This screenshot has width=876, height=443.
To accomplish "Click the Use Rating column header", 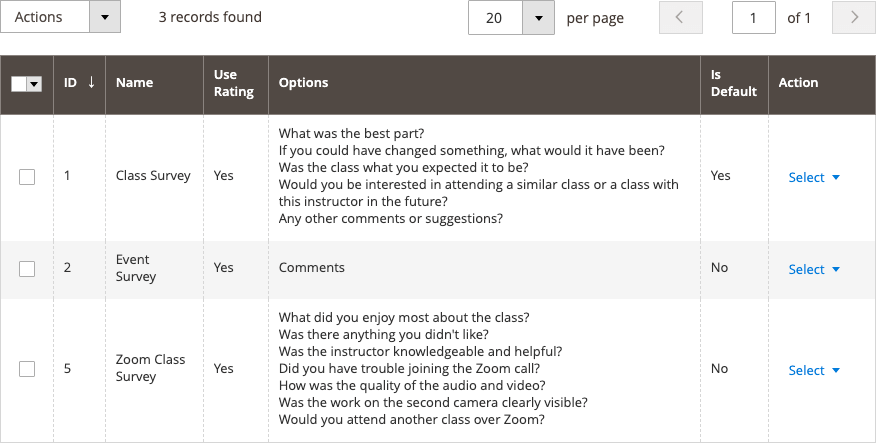I will pyautogui.click(x=234, y=83).
